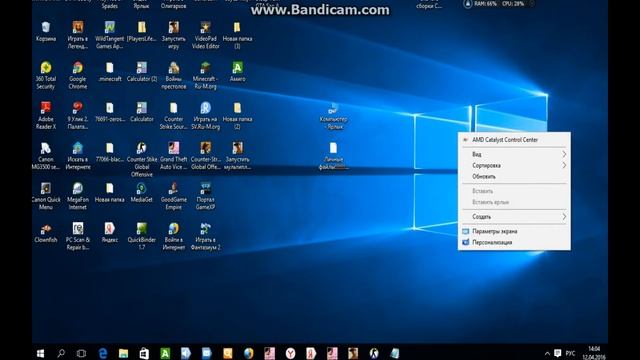Select the Искать в Интернете icon
The height and width of the screenshot is (360, 640).
pyautogui.click(x=78, y=156)
